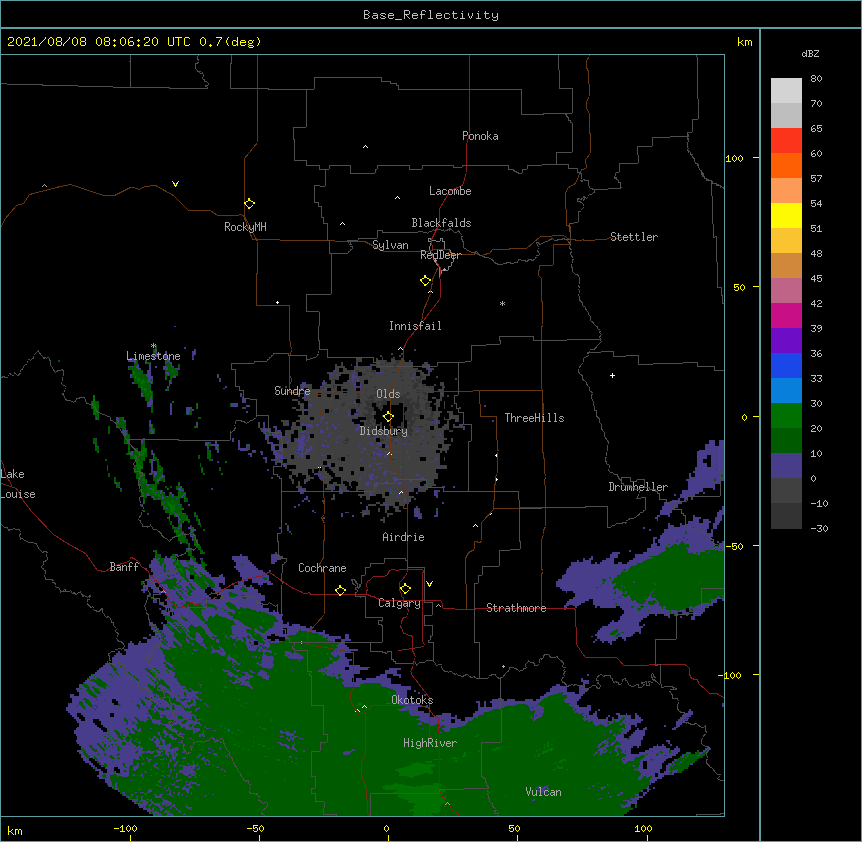
Task: Click the yellow diamond marker near RockyMH
Action: pos(250,204)
